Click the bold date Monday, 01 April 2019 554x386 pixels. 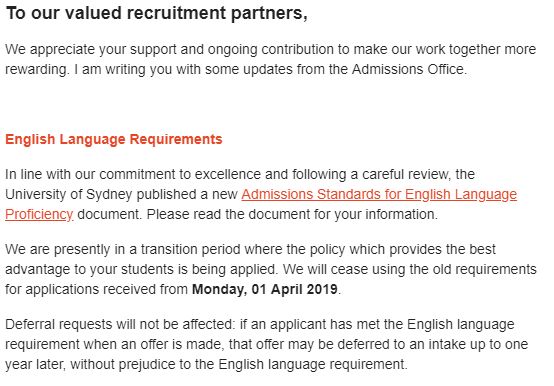click(265, 289)
